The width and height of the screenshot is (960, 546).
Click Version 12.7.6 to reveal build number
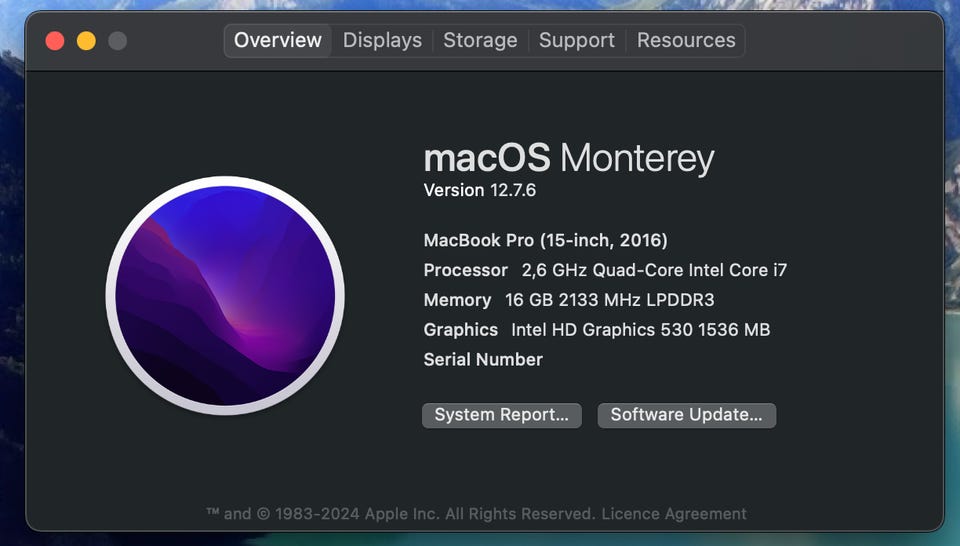(x=480, y=190)
